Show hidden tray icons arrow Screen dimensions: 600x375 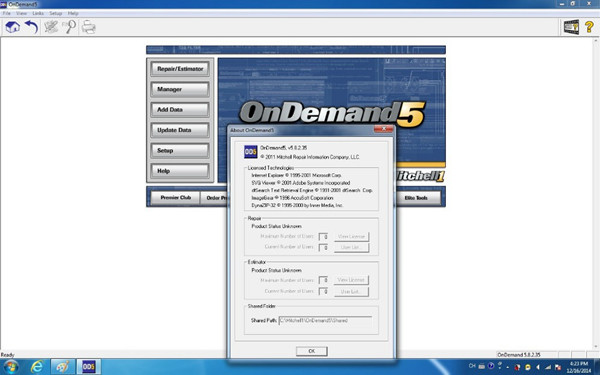pos(508,367)
